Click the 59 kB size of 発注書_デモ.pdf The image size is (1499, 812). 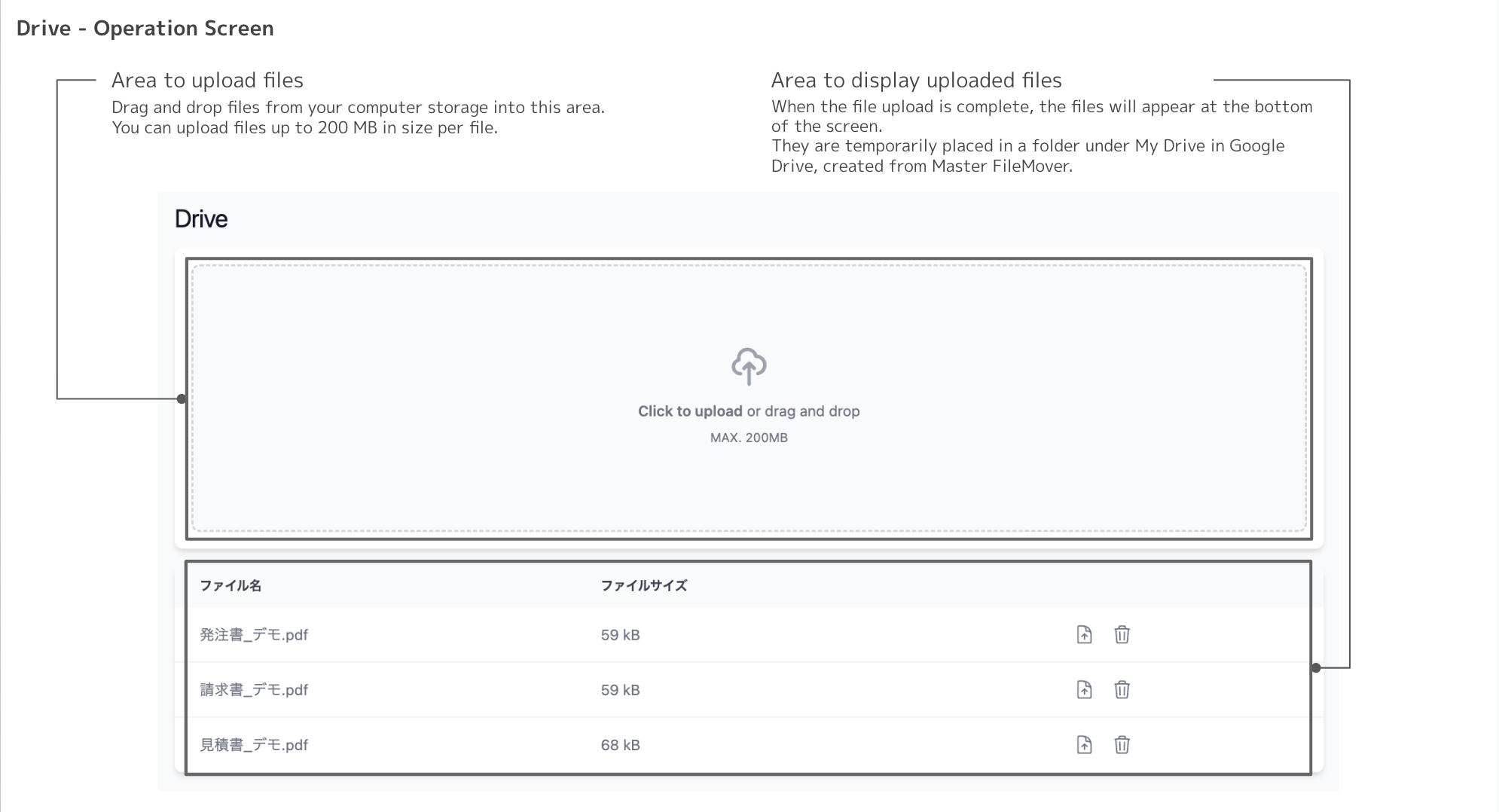pos(620,635)
